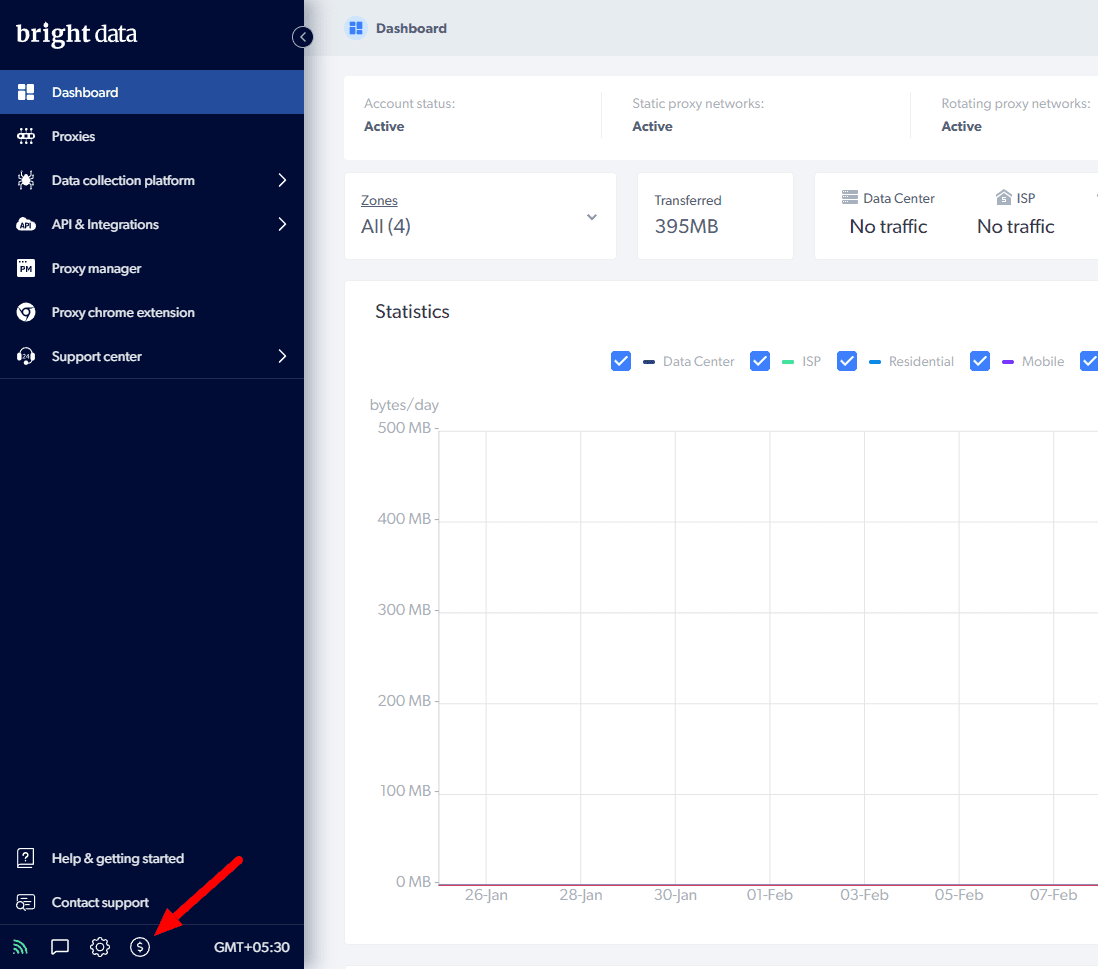Collapse the sidebar with the arrow button
The width and height of the screenshot is (1098, 969).
coord(302,37)
